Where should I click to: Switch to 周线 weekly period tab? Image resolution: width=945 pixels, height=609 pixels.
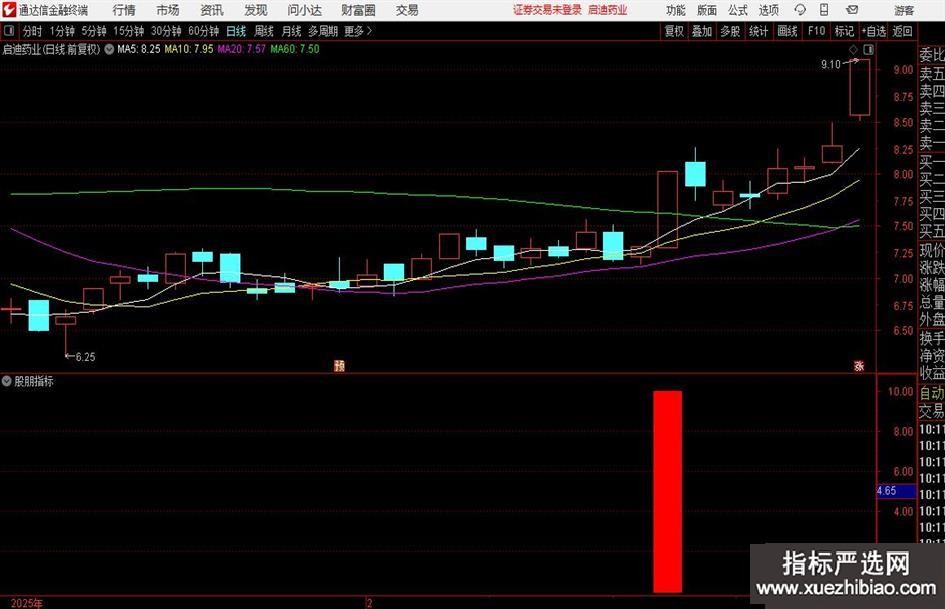point(264,31)
